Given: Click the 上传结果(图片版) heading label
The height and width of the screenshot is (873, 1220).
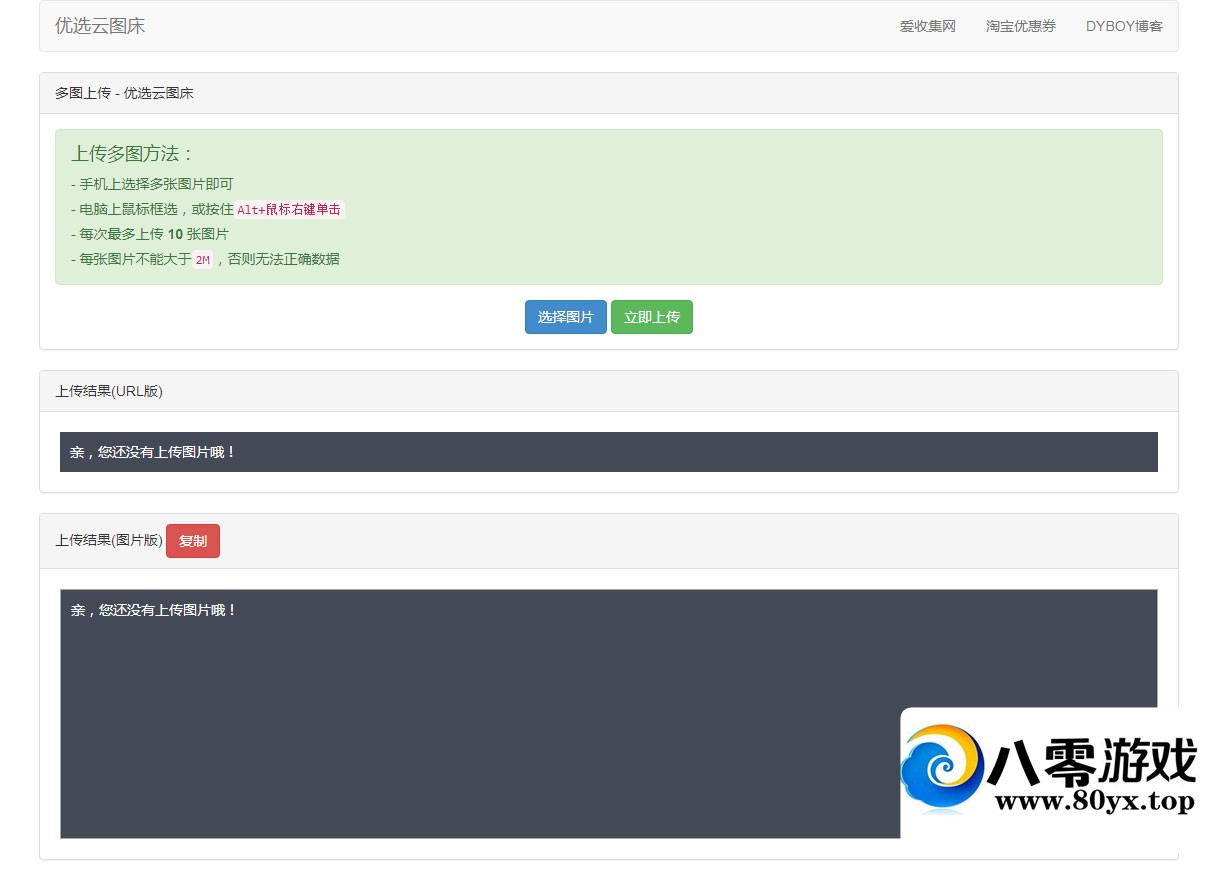Looking at the screenshot, I should 109,540.
